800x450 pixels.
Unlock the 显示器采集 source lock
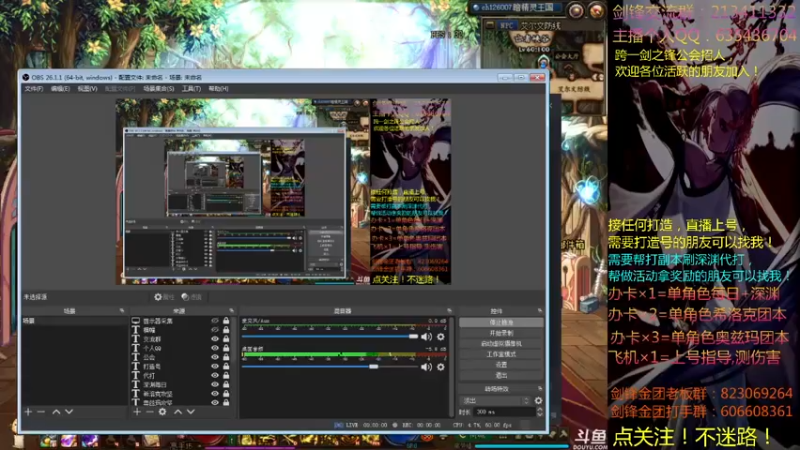(x=226, y=321)
